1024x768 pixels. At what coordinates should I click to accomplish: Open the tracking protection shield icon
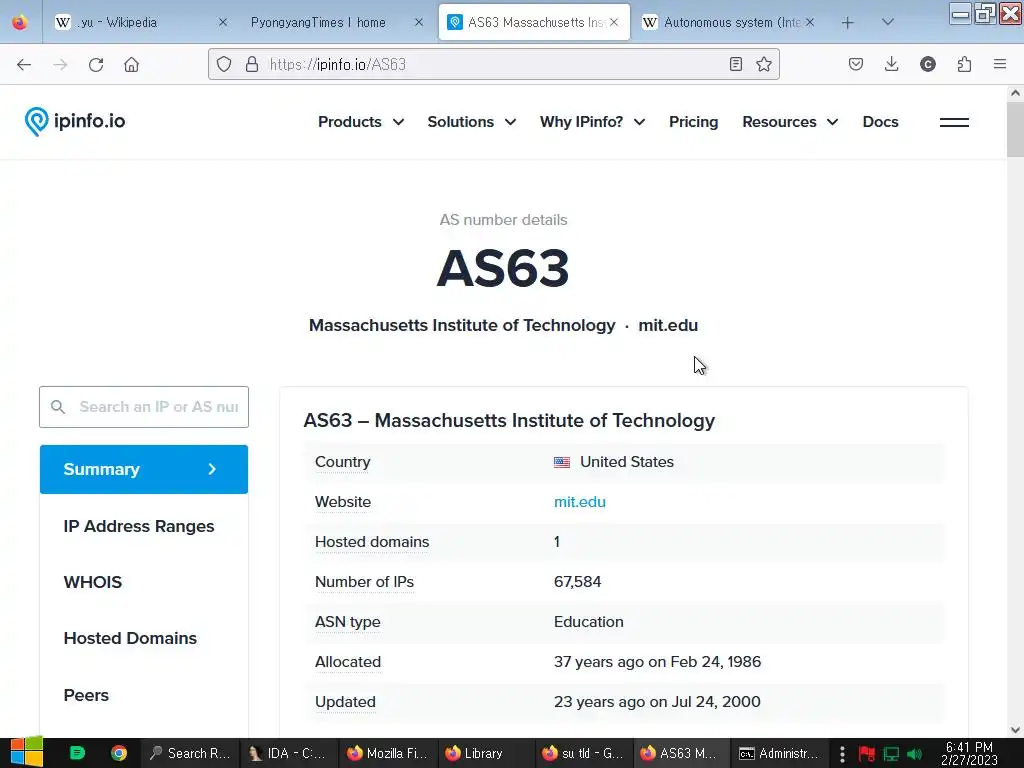coord(224,64)
